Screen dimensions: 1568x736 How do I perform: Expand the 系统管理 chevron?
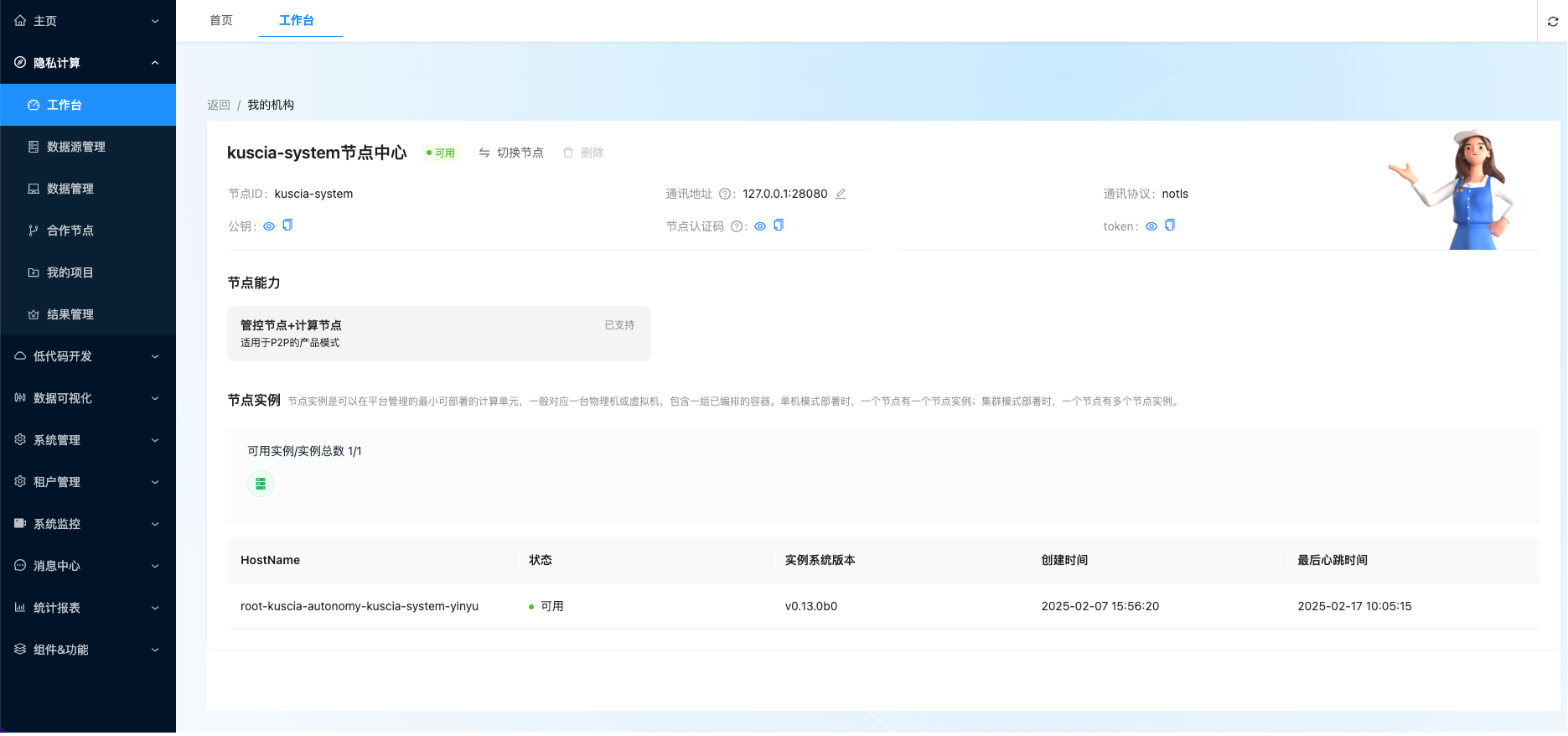pyautogui.click(x=155, y=440)
